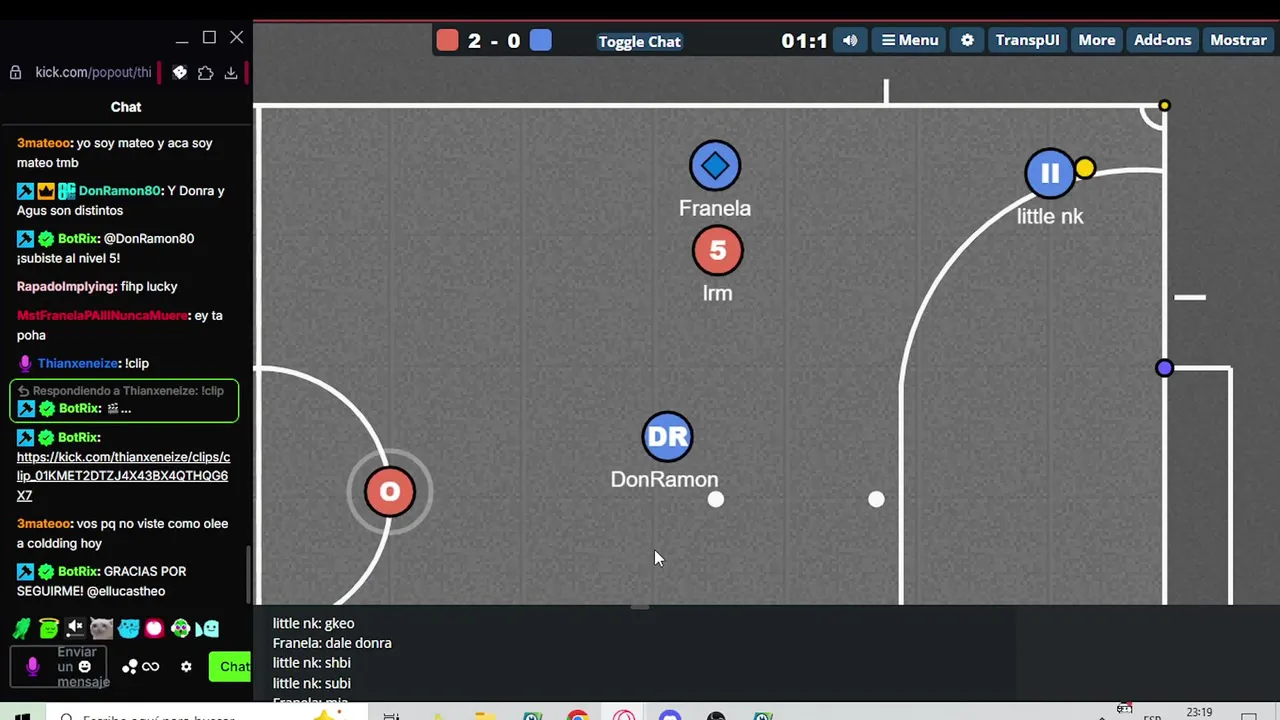1280x720 pixels.
Task: Open the kick.com clip link
Action: (x=123, y=476)
